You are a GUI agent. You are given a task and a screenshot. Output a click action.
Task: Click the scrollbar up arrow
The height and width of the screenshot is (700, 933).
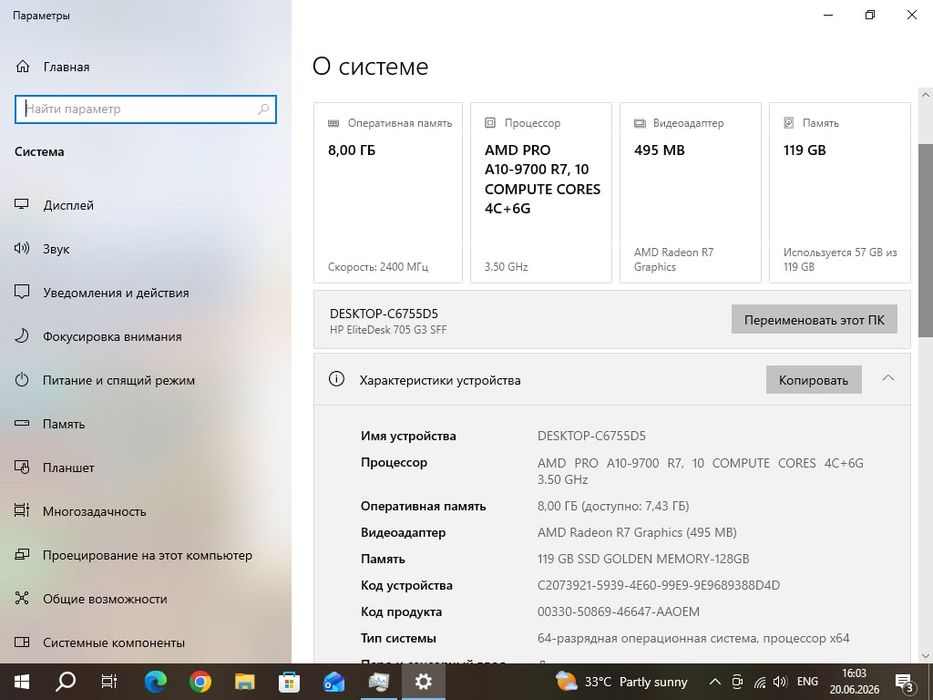click(925, 95)
